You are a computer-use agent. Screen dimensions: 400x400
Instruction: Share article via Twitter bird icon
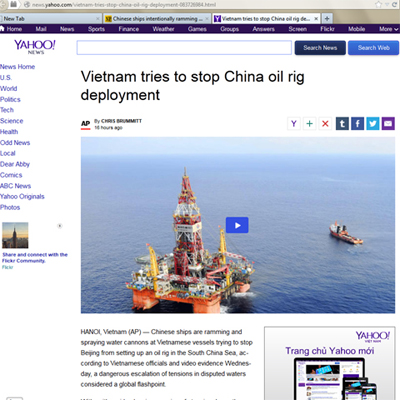[373, 124]
